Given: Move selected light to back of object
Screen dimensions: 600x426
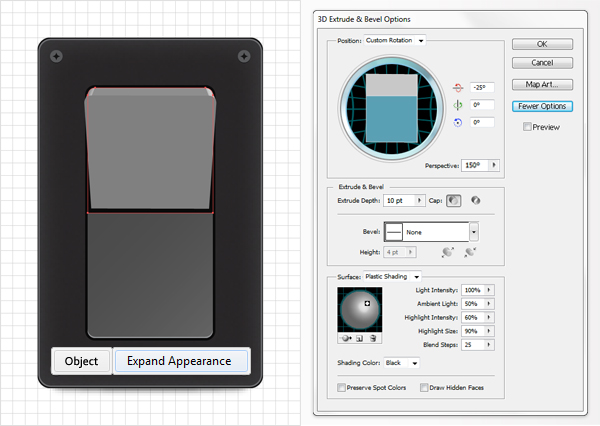Looking at the screenshot, I should pos(346,338).
